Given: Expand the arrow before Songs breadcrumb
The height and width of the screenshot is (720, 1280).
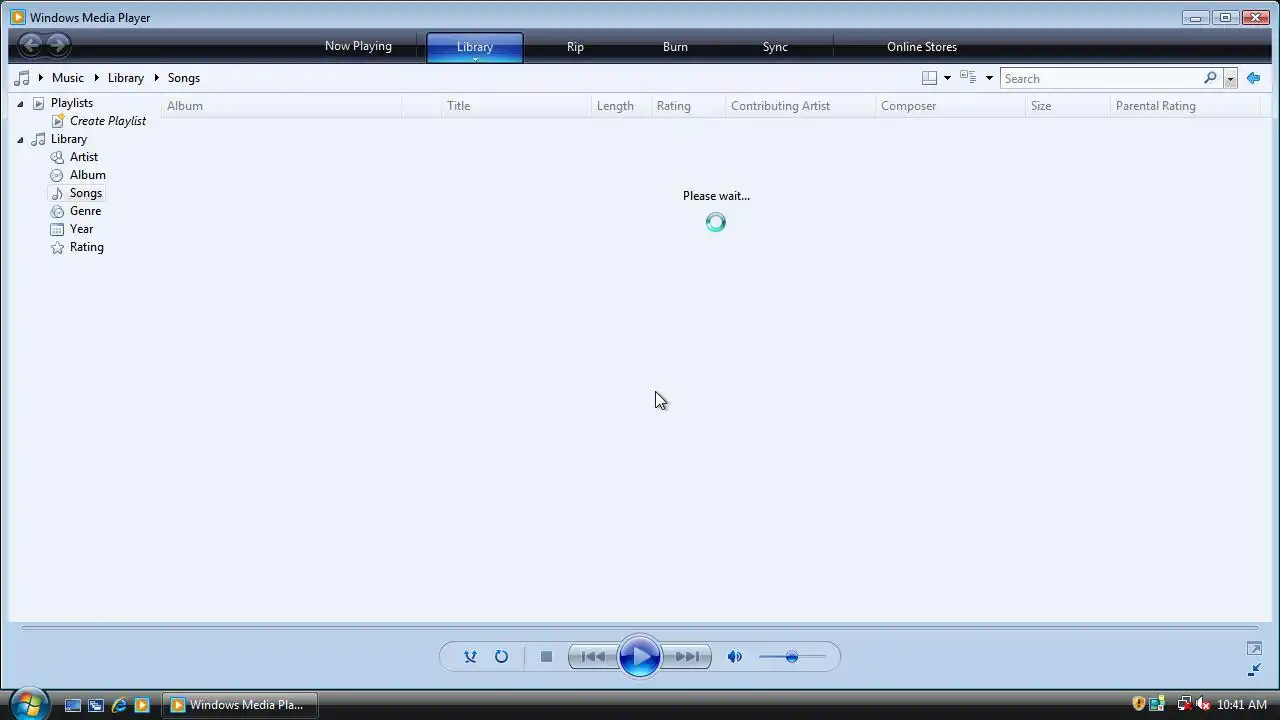Looking at the screenshot, I should point(156,78).
